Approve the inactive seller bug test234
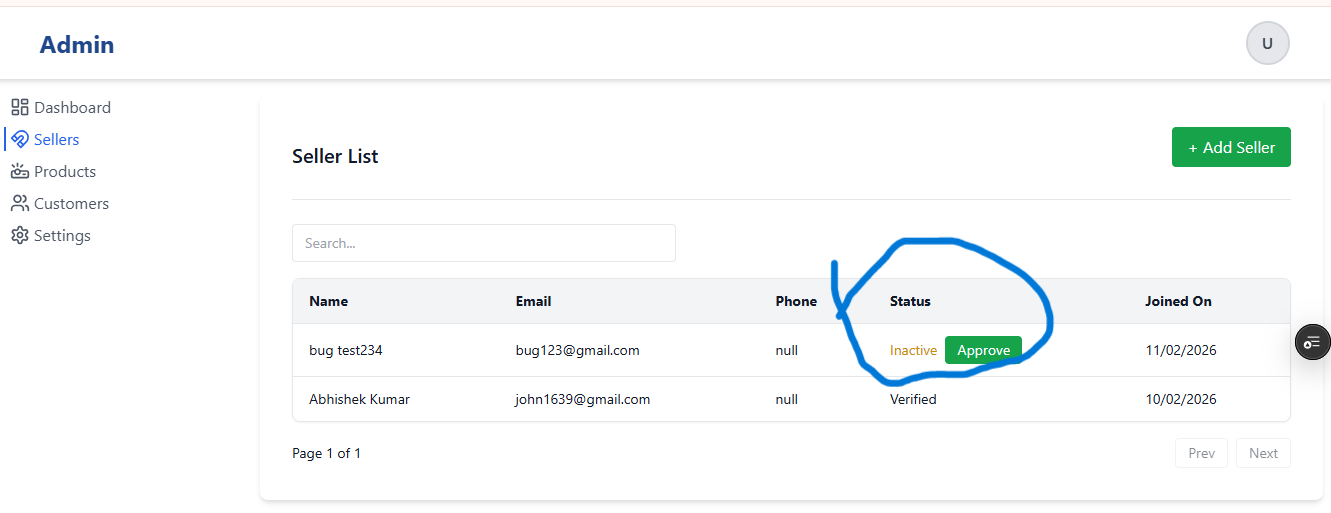This screenshot has height=513, width=1331. 983,350
